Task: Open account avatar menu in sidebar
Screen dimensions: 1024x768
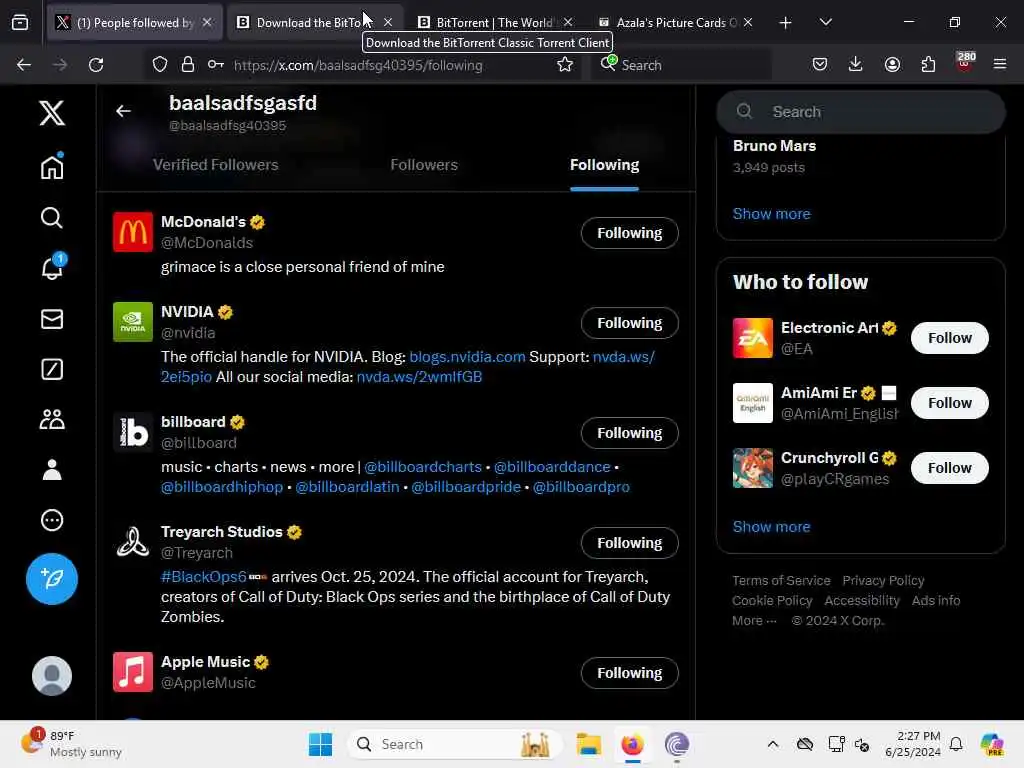Action: click(x=52, y=675)
